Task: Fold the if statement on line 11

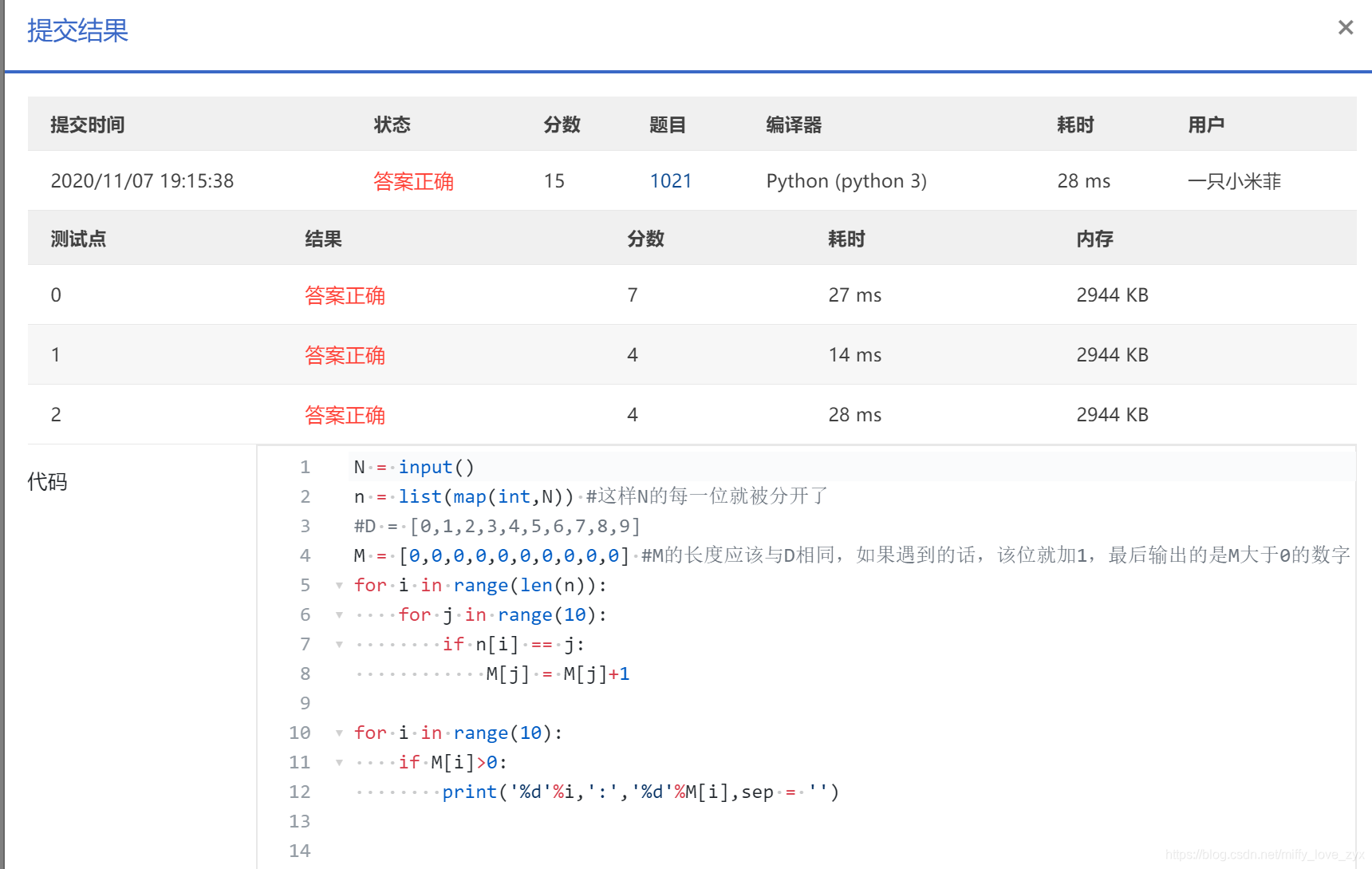Action: click(339, 762)
